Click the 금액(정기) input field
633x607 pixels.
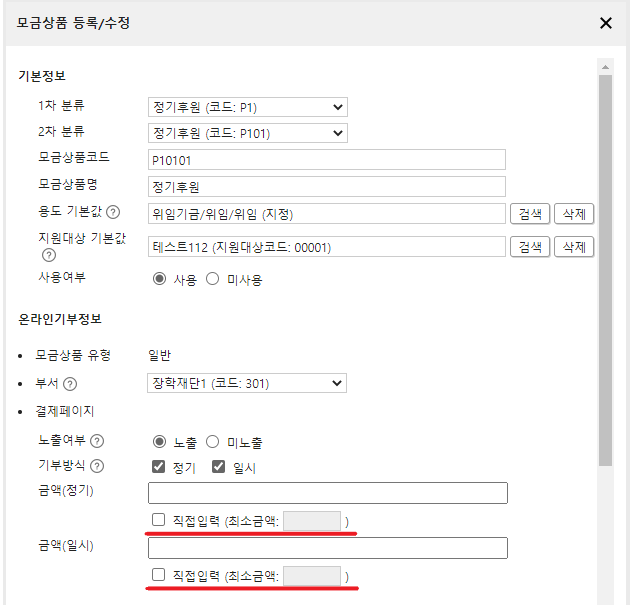(327, 493)
